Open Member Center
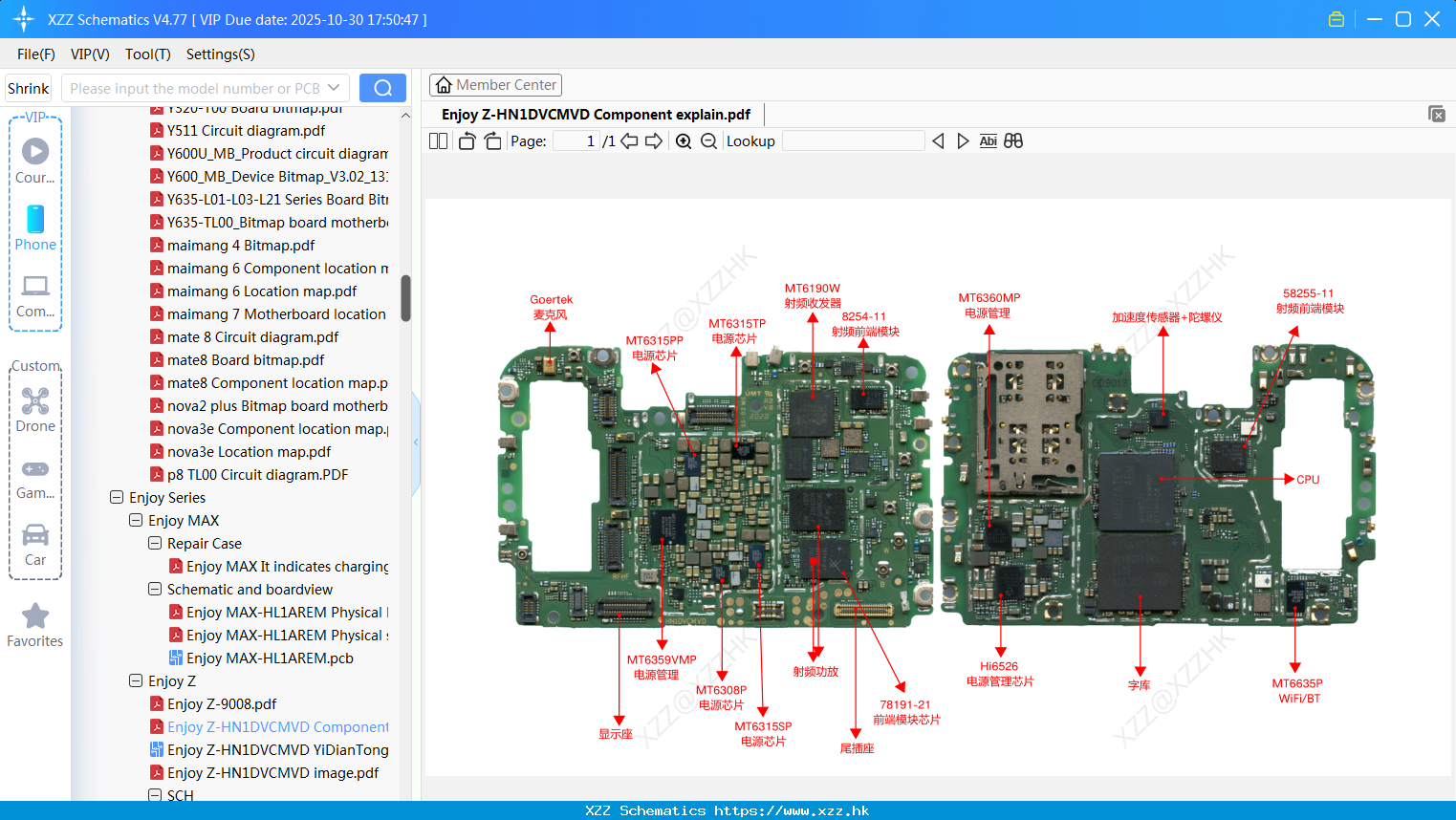 (495, 85)
